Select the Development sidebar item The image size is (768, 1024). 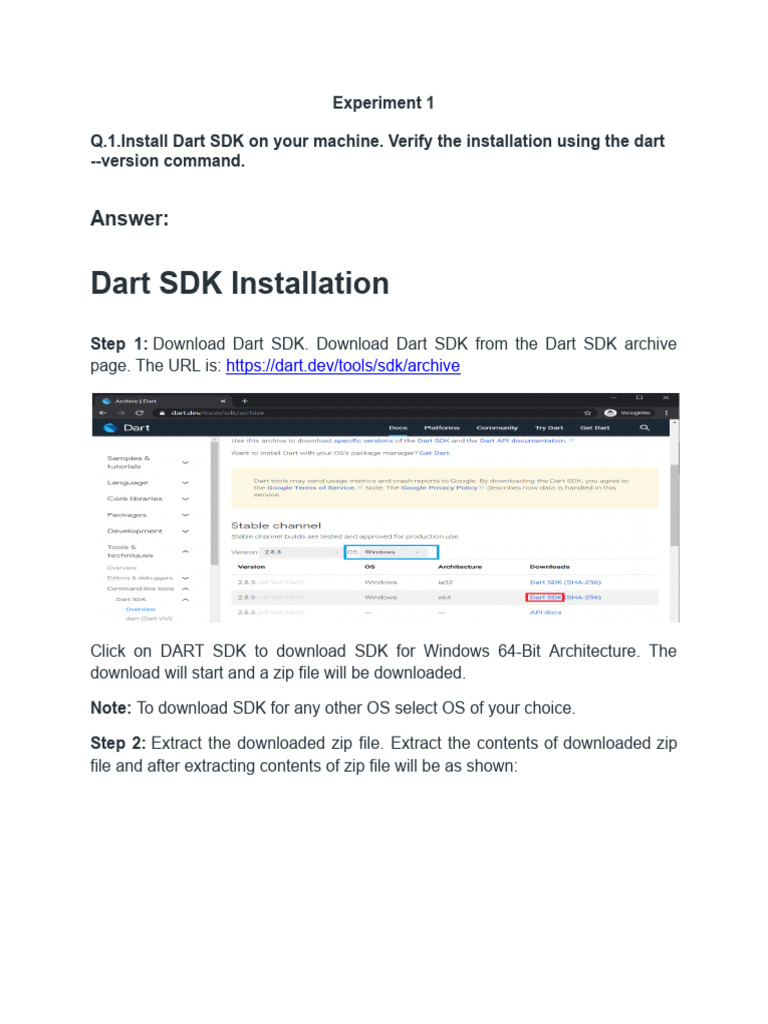coord(135,531)
